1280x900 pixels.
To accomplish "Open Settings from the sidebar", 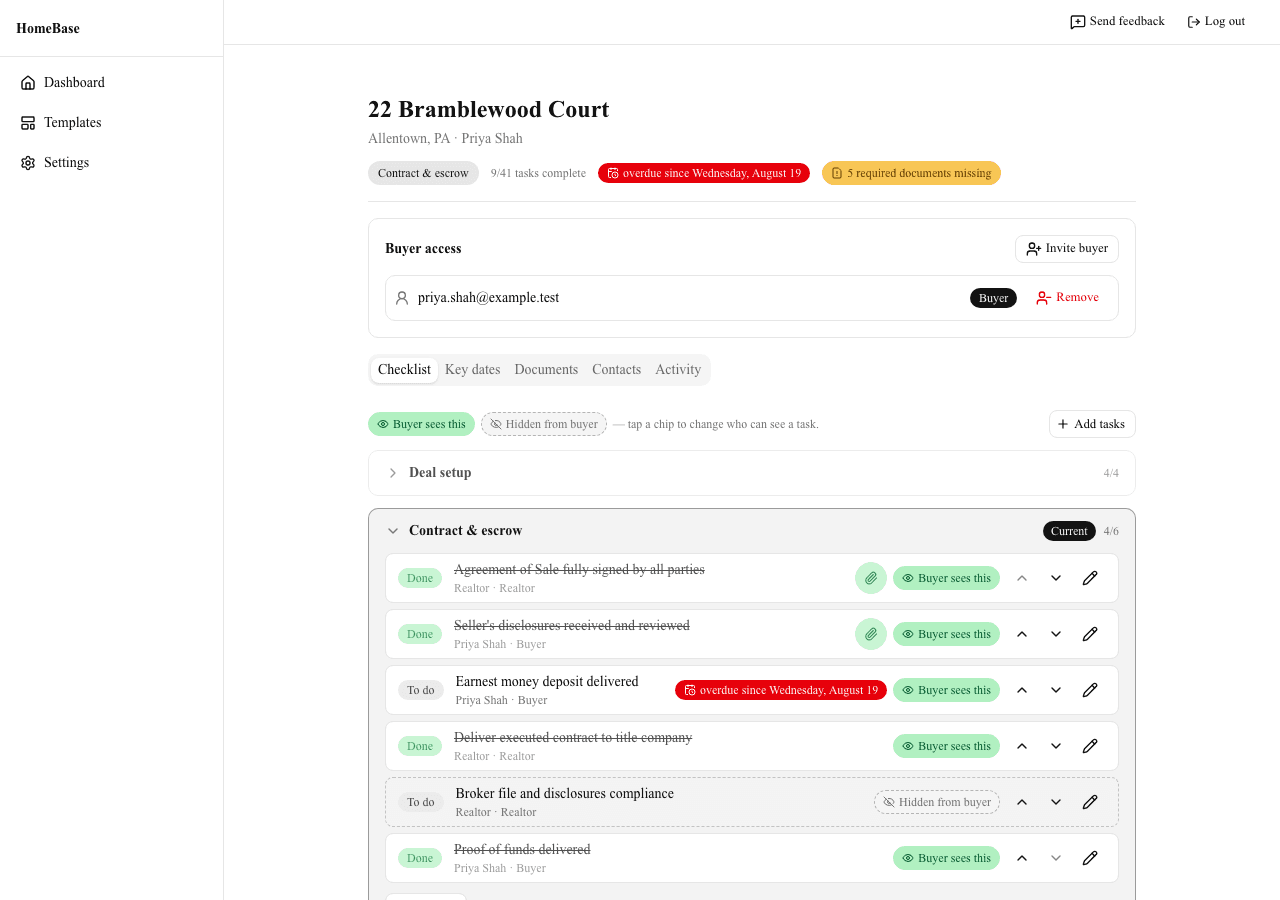I will point(111,163).
